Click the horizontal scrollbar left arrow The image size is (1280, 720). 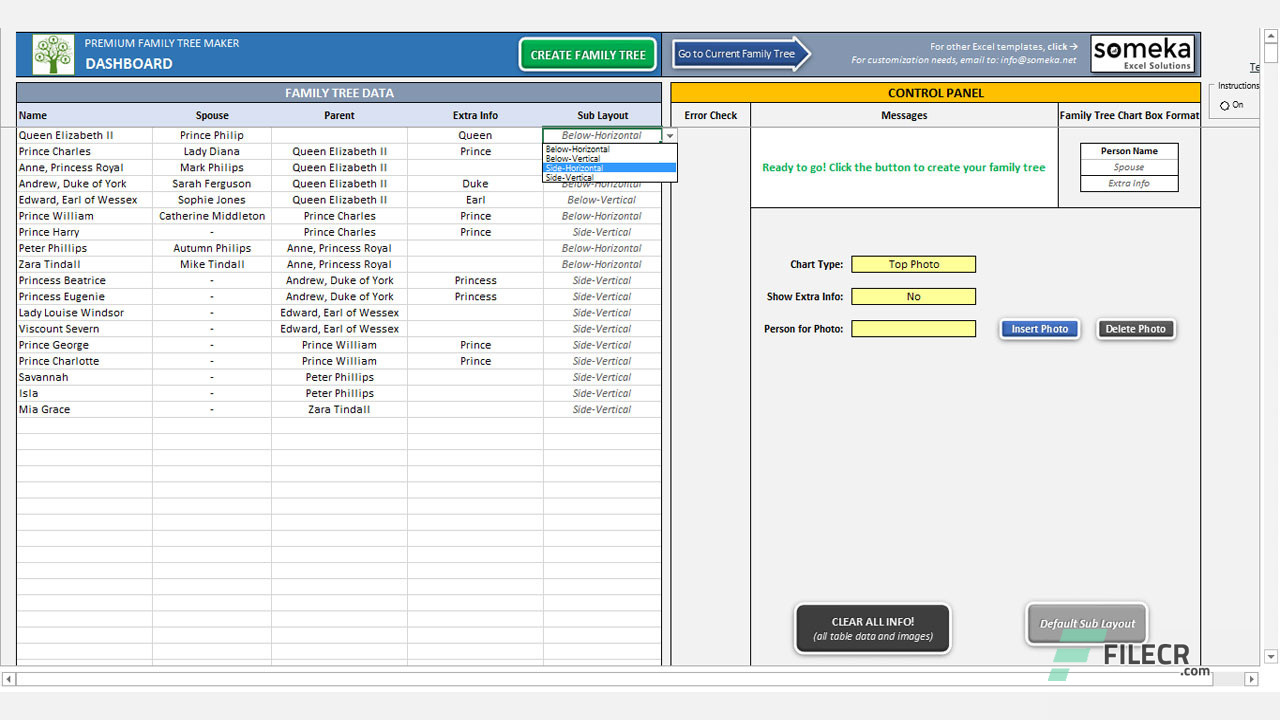coord(9,679)
